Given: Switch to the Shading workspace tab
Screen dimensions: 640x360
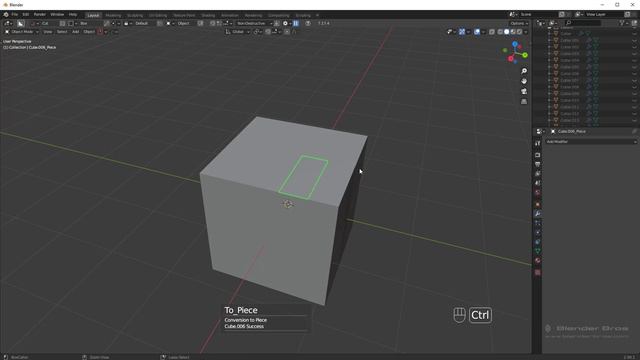Looking at the screenshot, I should point(208,15).
